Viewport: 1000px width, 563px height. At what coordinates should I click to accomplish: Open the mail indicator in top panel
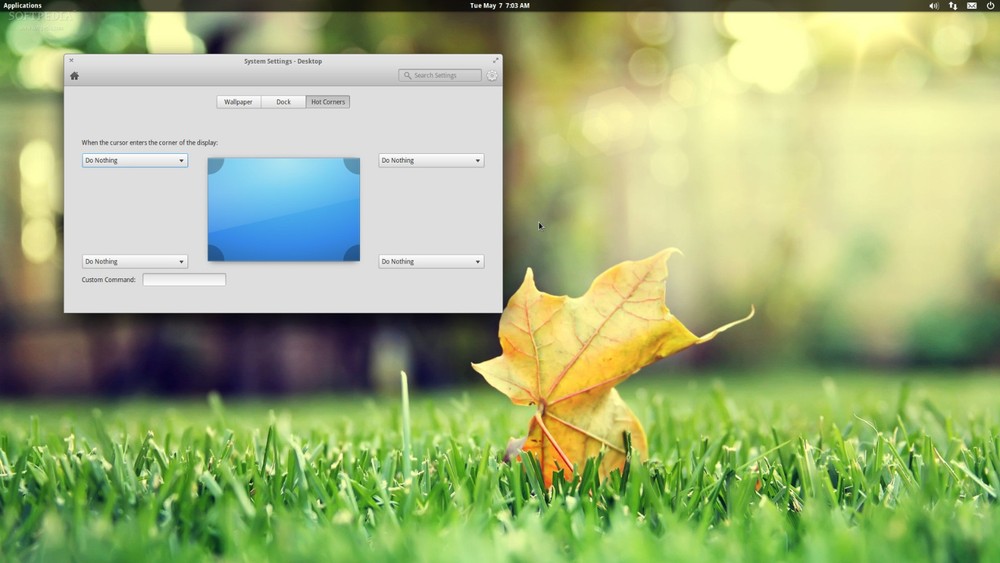coord(971,6)
